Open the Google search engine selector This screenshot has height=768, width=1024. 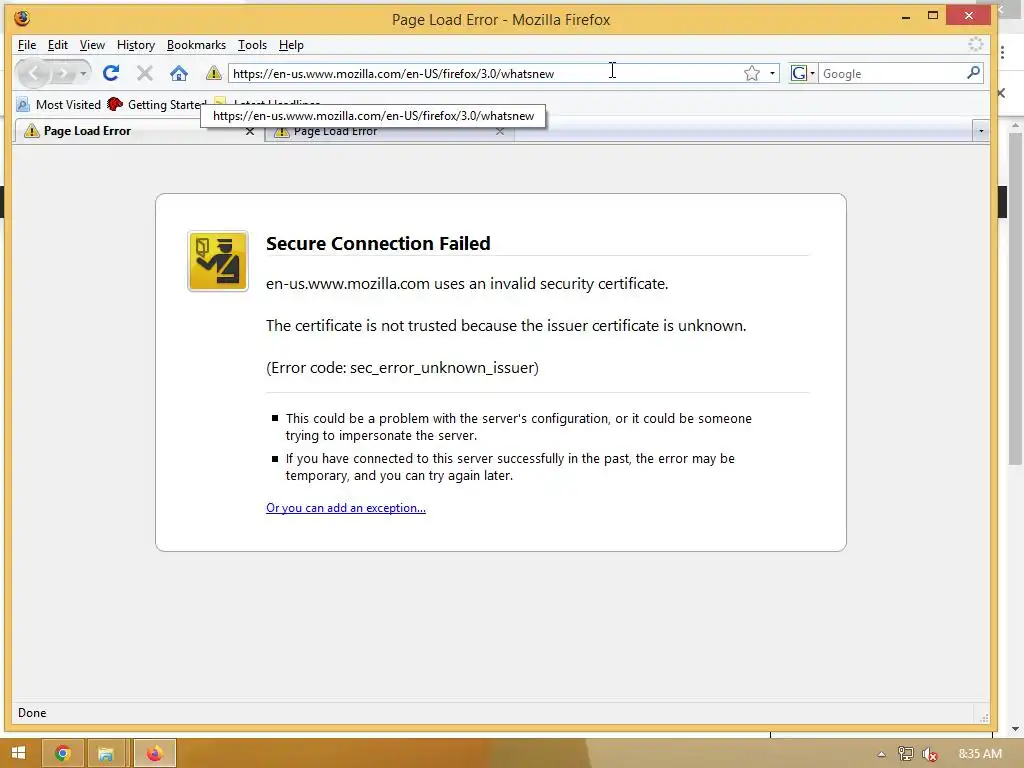(x=803, y=73)
